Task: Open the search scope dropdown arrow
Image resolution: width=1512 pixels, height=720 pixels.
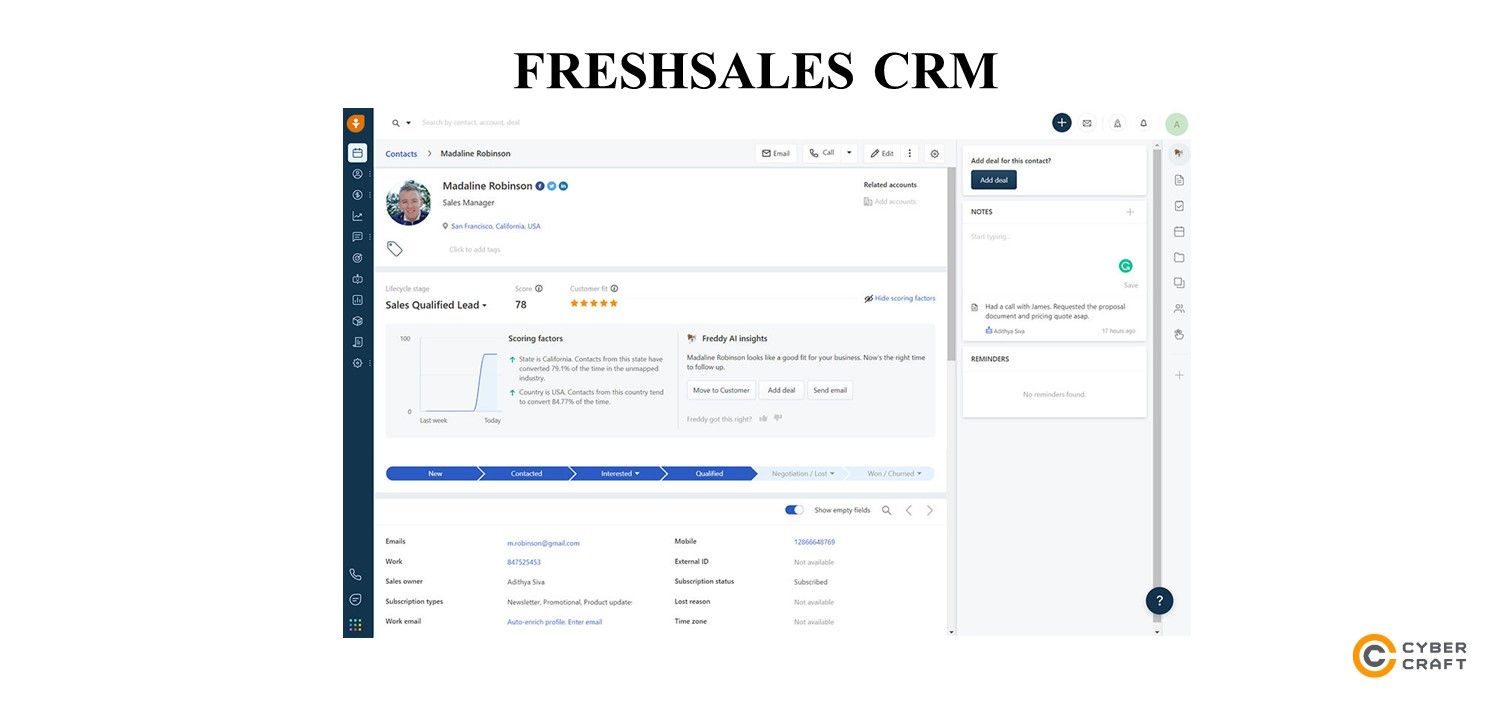Action: pos(408,123)
